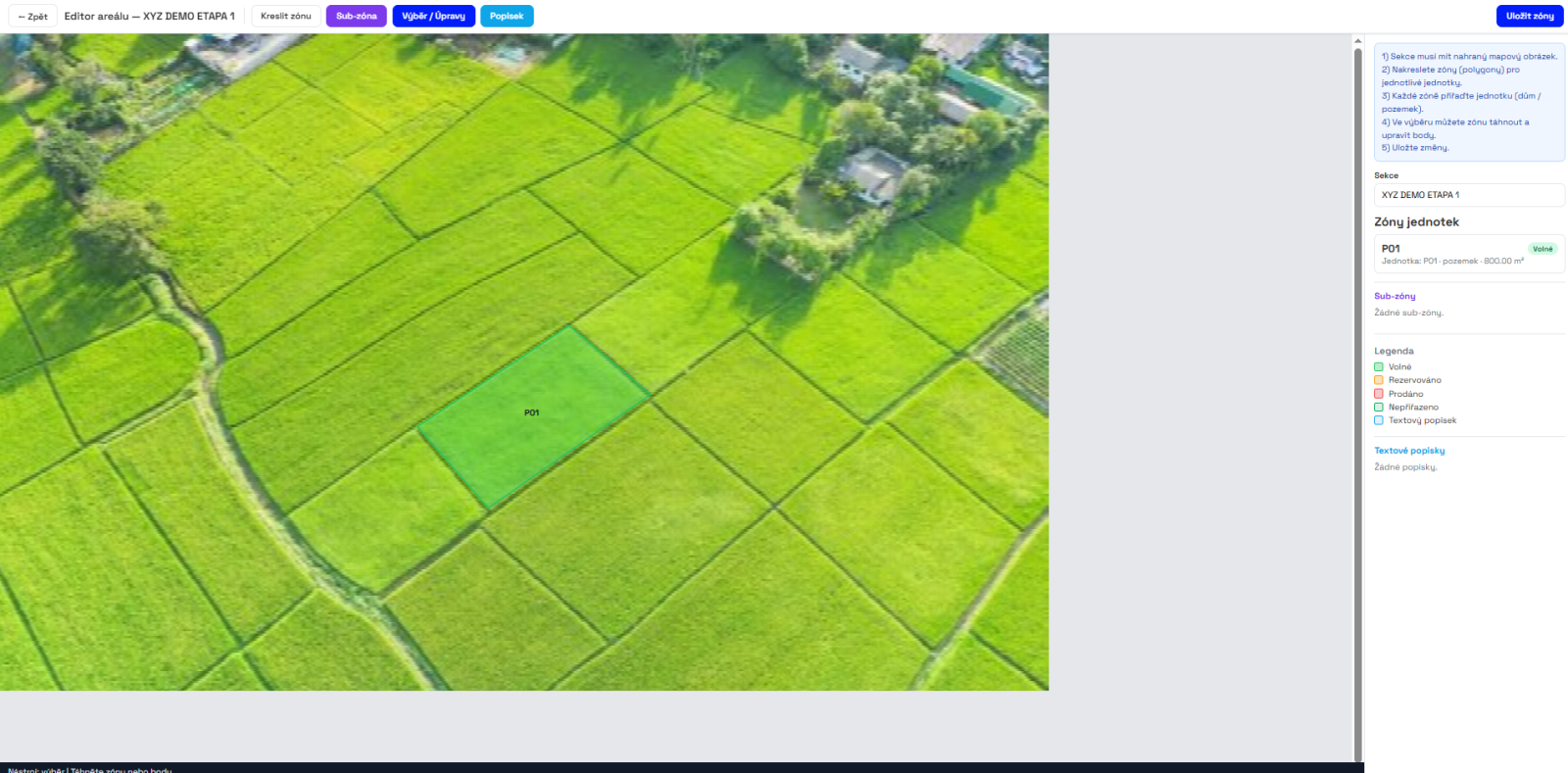This screenshot has width=1568, height=773.
Task: Click the red Prodáno legend swatch
Action: (1379, 394)
